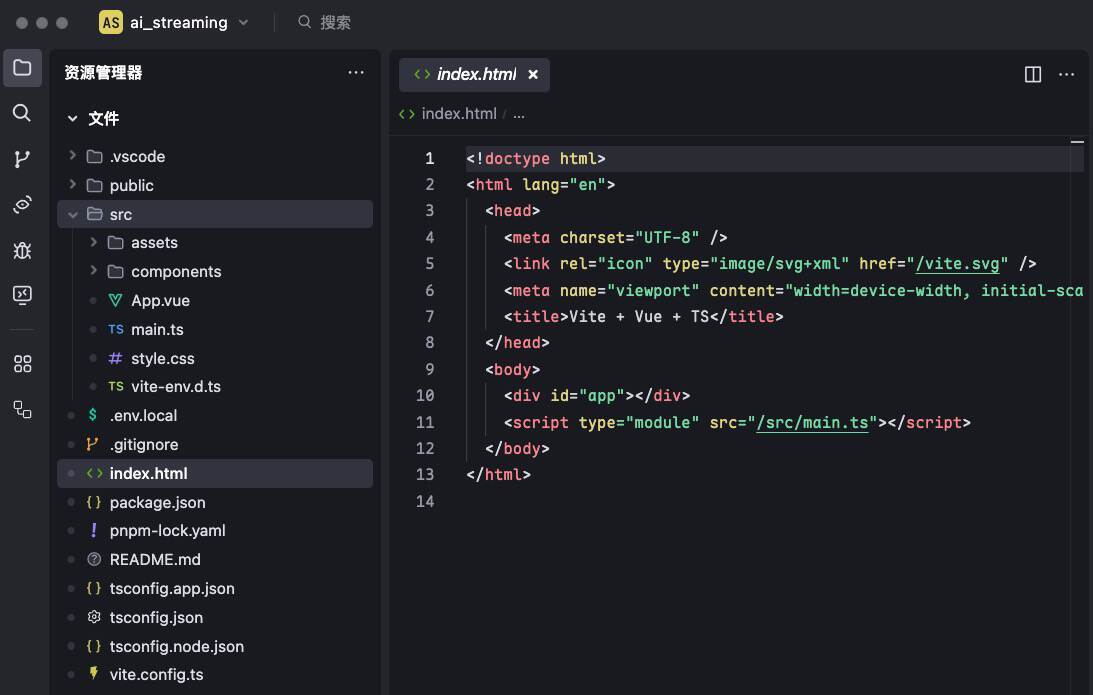The image size is (1093, 695).
Task: Click the search field in title bar
Action: 335,22
